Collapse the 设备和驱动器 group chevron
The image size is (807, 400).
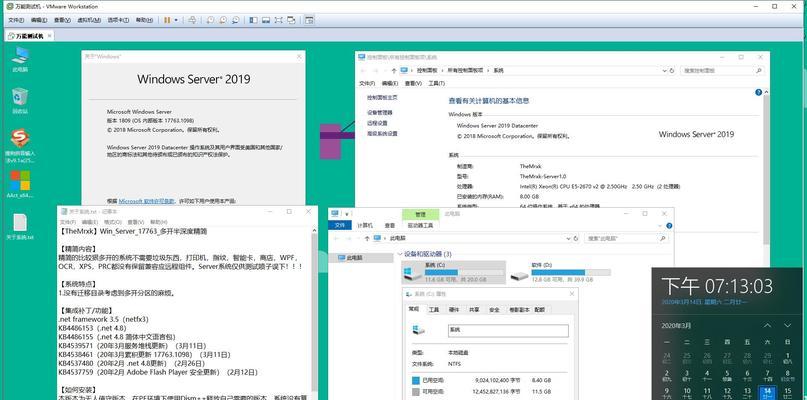[400, 254]
